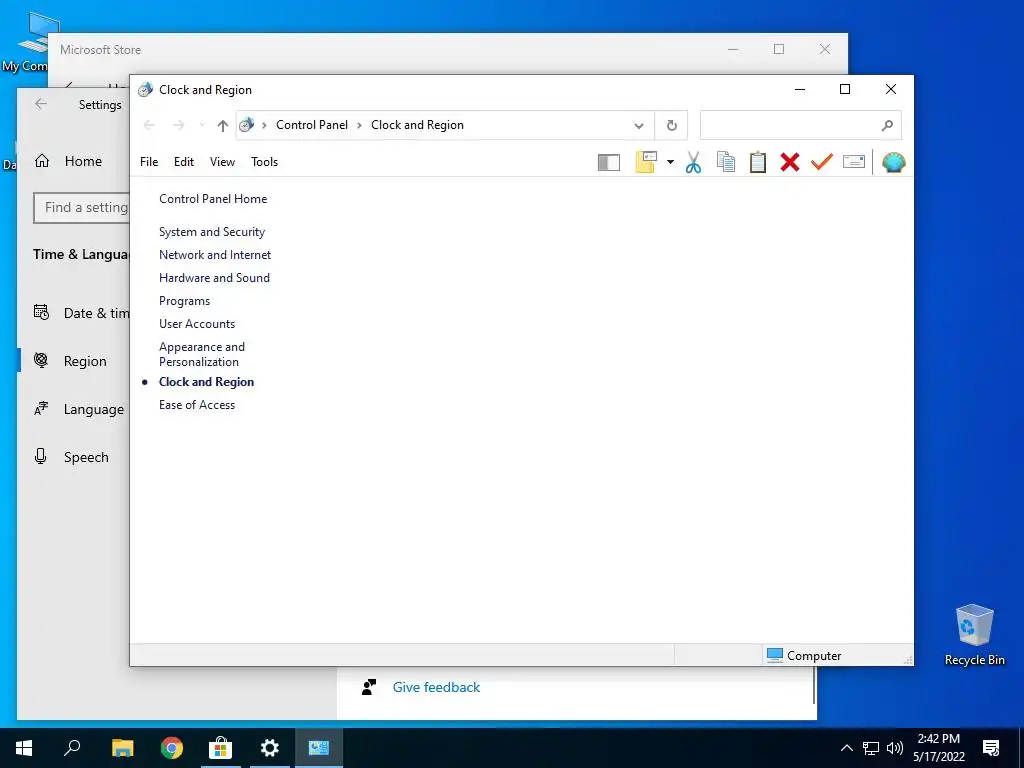Show hidden system tray icons
1024x768 pixels.
pos(846,748)
